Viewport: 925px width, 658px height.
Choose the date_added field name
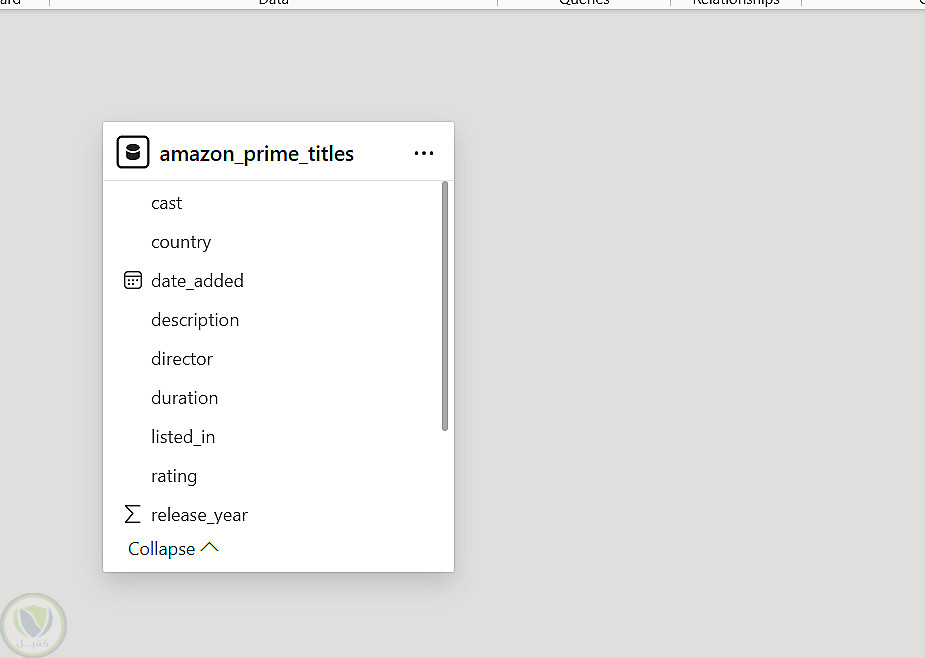pos(197,281)
